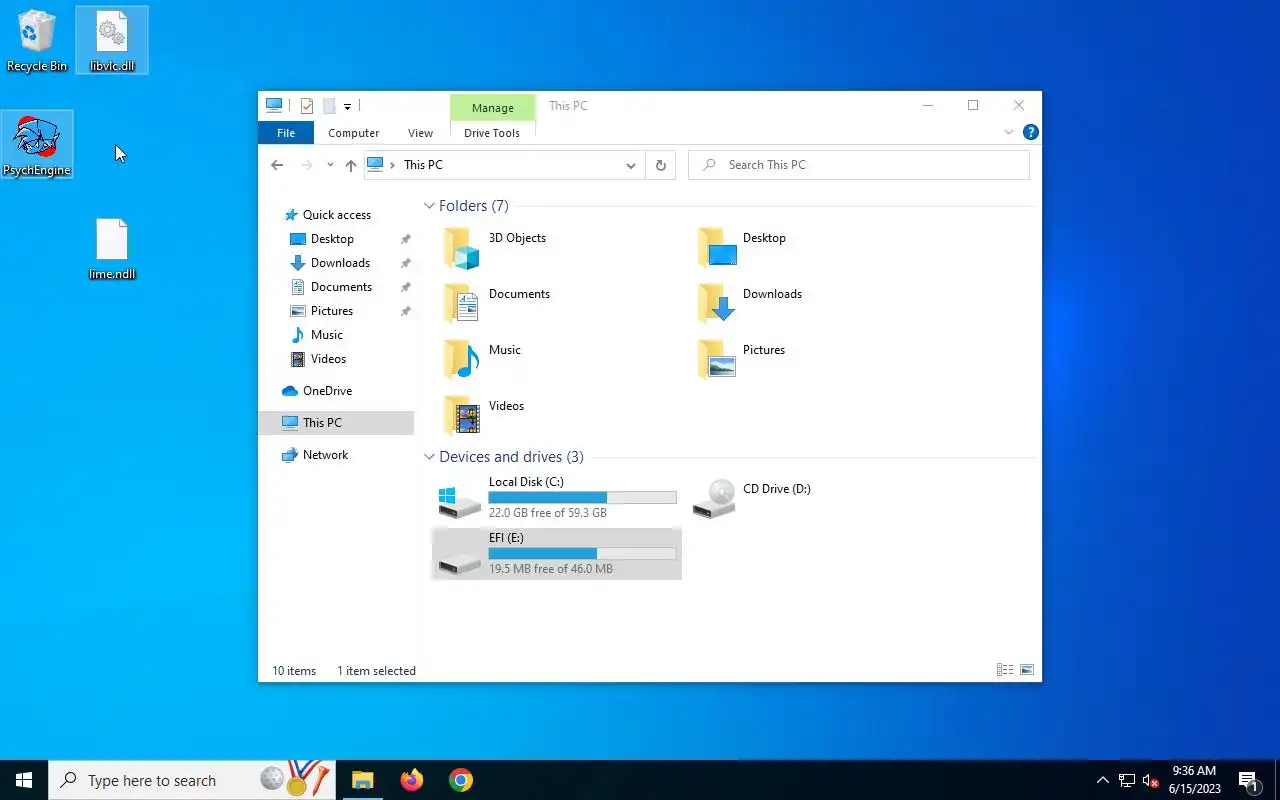Select the PsychEngine desktop shortcut

[x=37, y=145]
